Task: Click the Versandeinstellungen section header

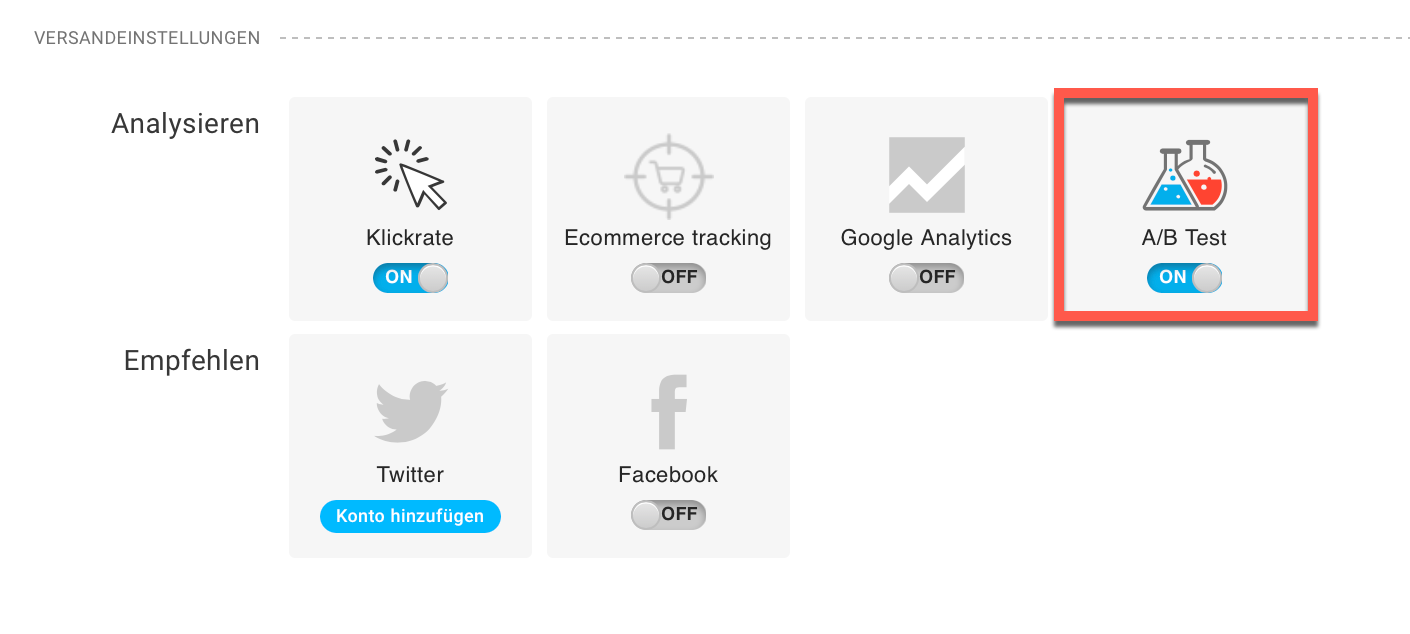Action: point(147,38)
